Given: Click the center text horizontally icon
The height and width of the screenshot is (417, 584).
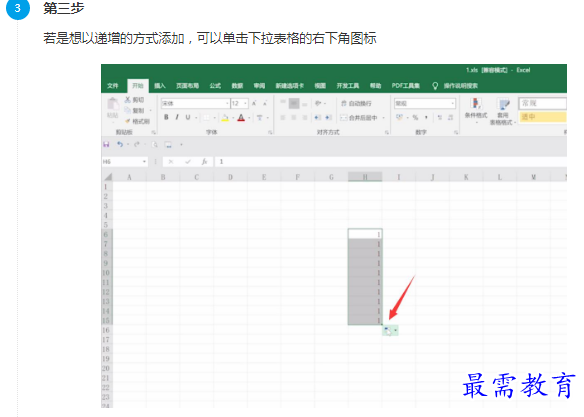Looking at the screenshot, I should tap(294, 118).
